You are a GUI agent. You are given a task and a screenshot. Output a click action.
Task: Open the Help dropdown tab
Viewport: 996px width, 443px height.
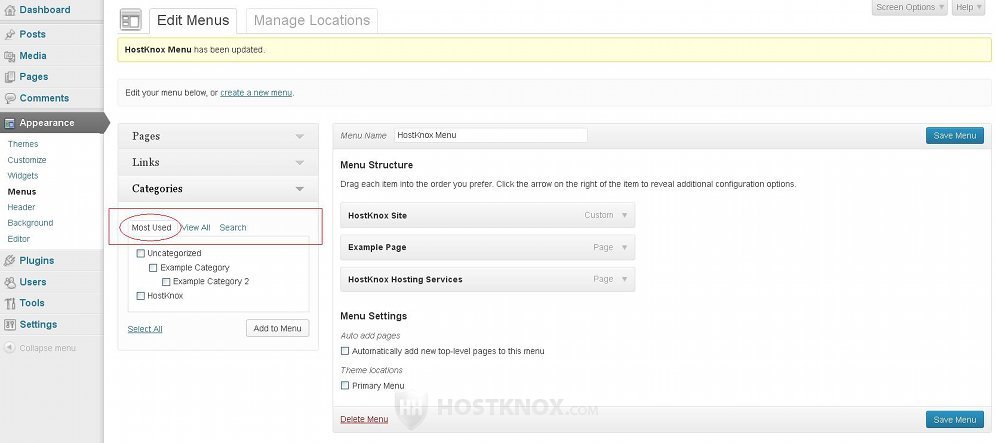click(x=968, y=7)
